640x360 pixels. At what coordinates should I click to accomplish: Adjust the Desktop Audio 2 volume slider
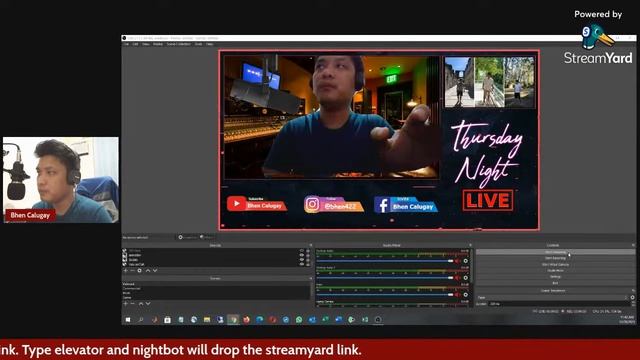point(384,278)
